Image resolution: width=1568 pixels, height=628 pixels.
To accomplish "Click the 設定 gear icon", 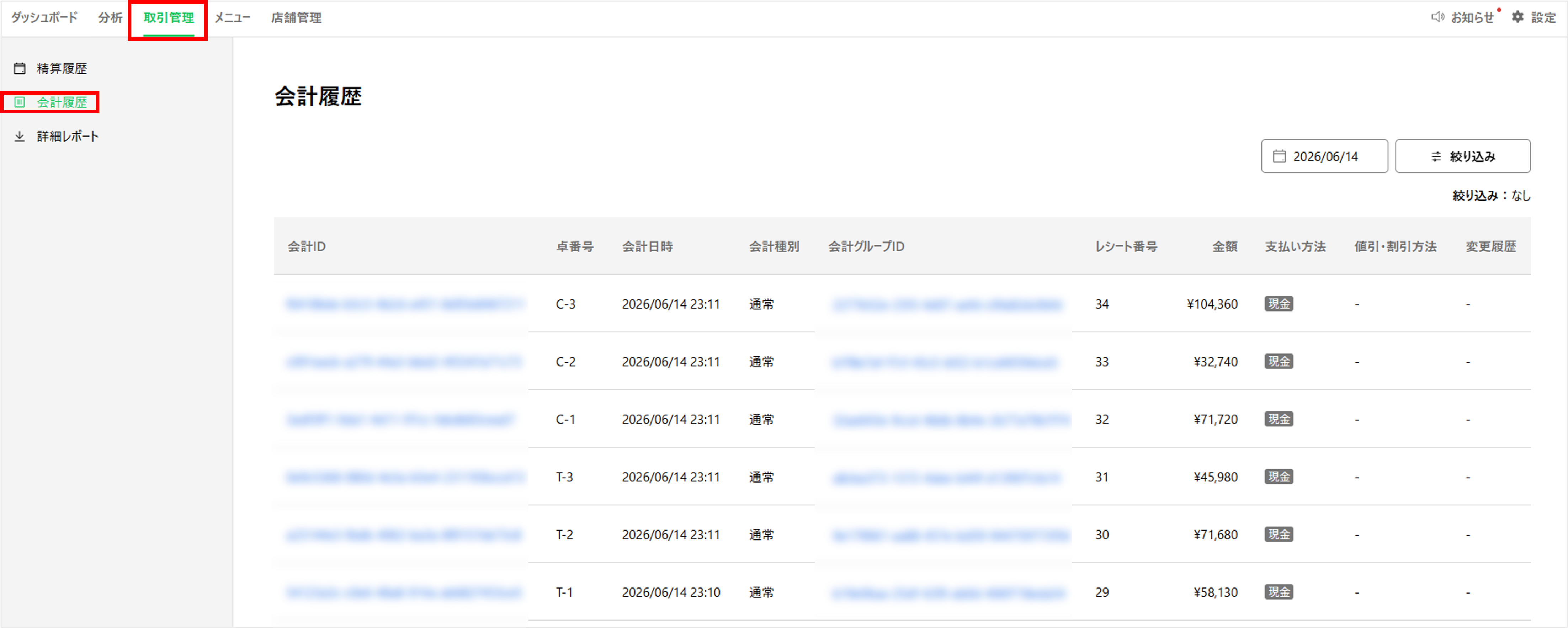I will click(1518, 17).
